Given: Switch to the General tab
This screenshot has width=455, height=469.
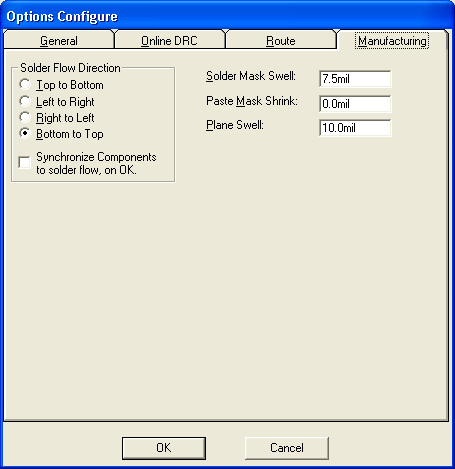Looking at the screenshot, I should (x=59, y=41).
